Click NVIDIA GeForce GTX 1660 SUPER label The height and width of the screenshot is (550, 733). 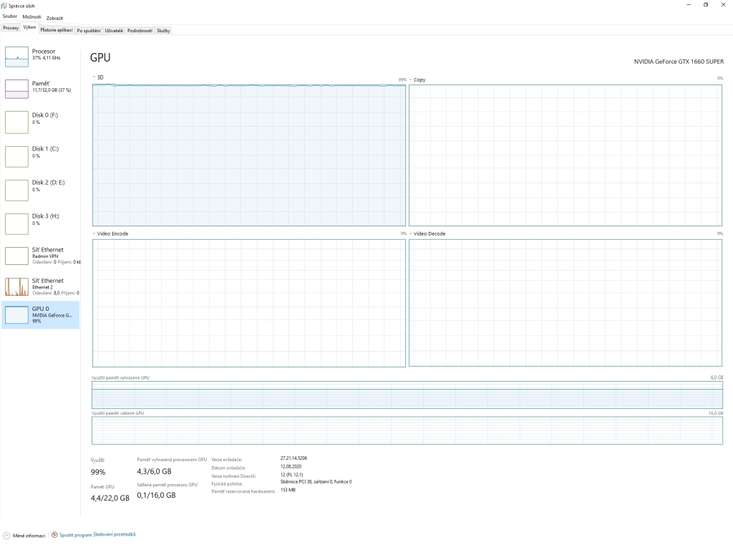[678, 62]
